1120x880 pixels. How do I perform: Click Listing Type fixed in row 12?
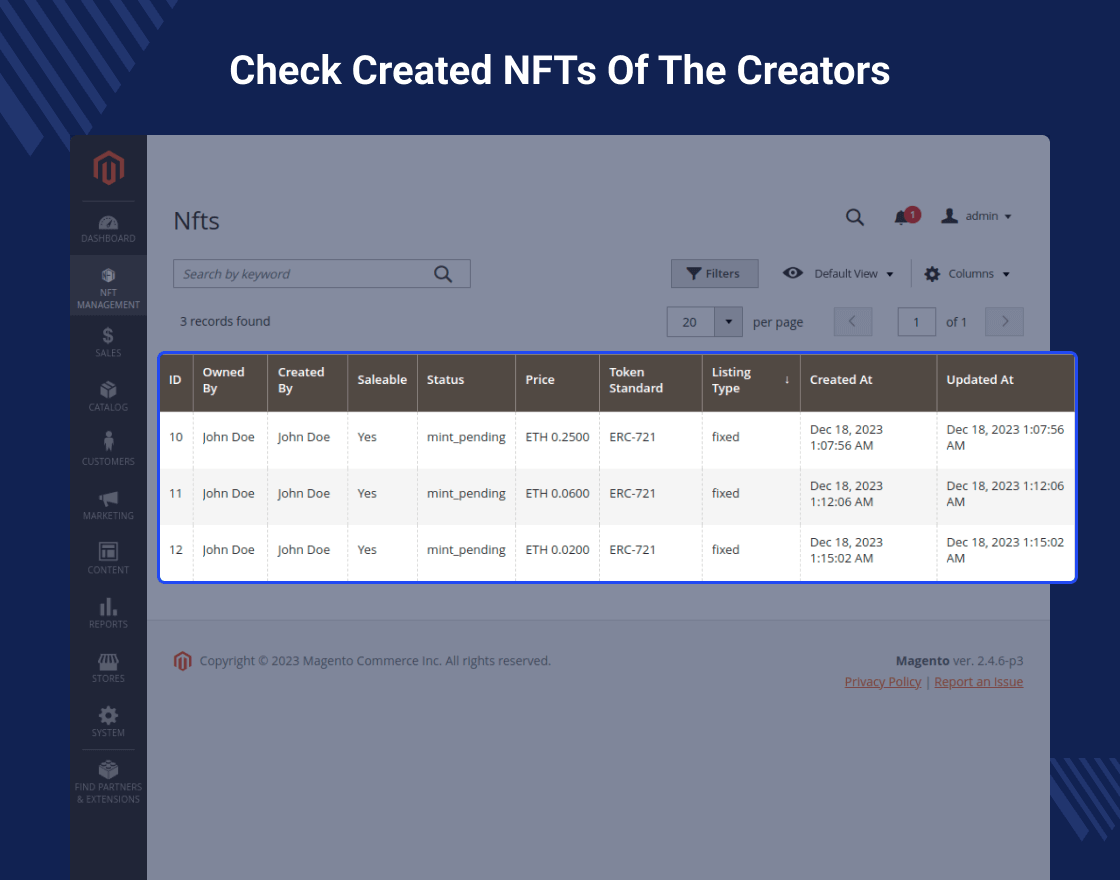725,550
